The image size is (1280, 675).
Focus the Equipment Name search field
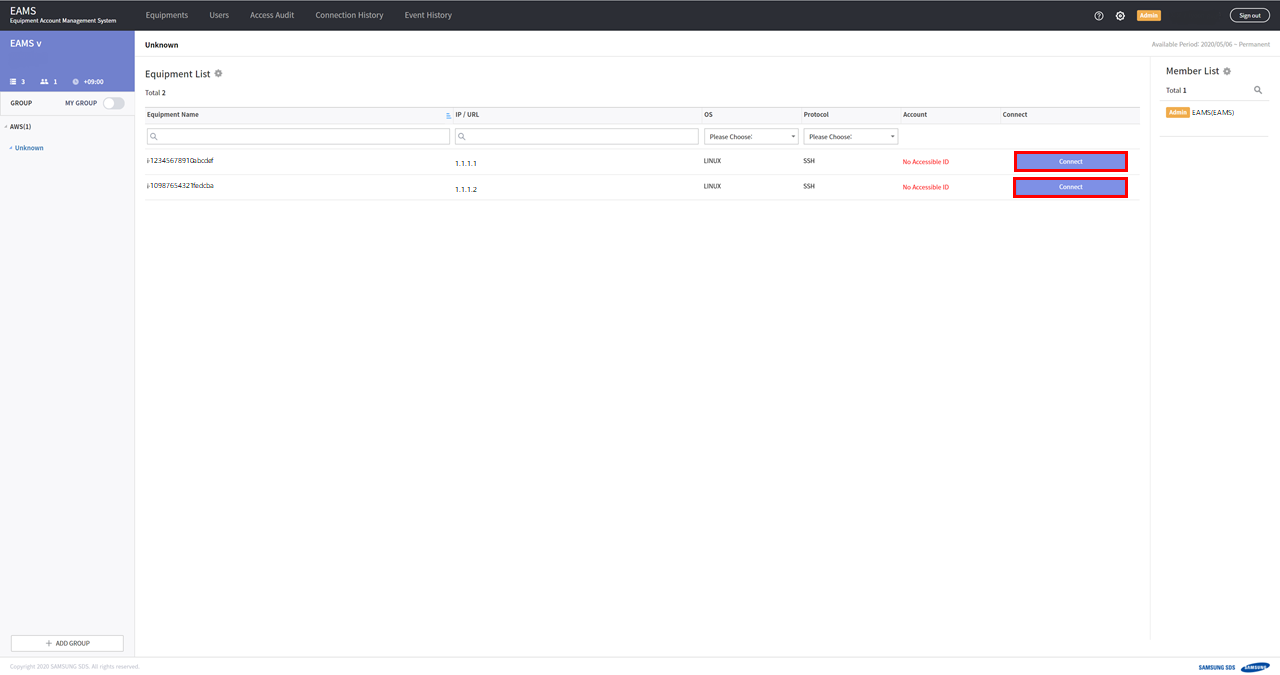298,136
